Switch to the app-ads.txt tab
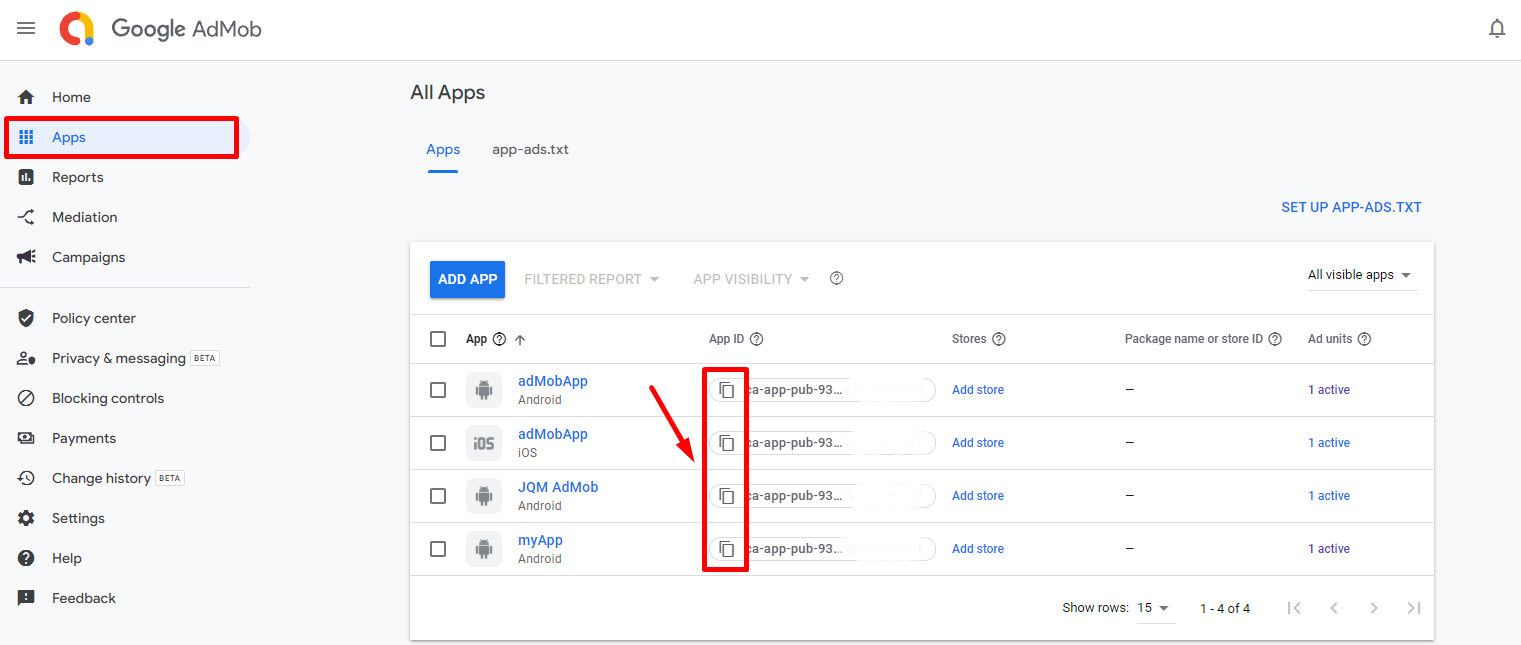Viewport: 1521px width, 645px height. point(530,150)
